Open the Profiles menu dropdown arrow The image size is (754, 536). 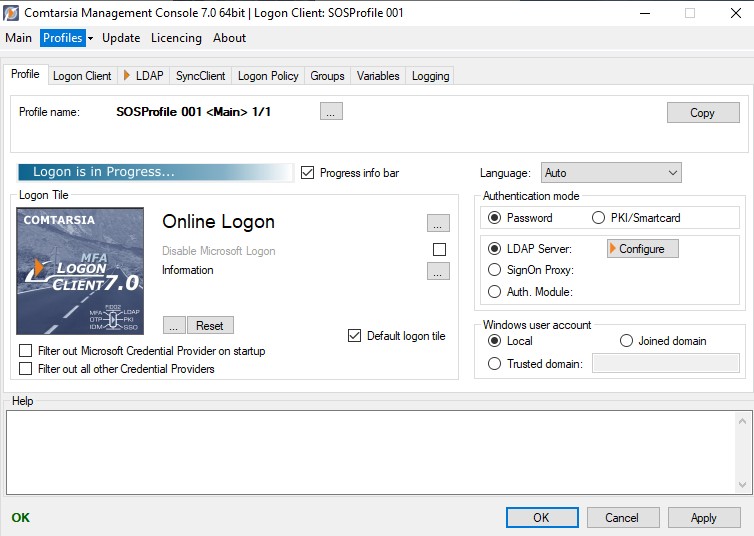90,38
